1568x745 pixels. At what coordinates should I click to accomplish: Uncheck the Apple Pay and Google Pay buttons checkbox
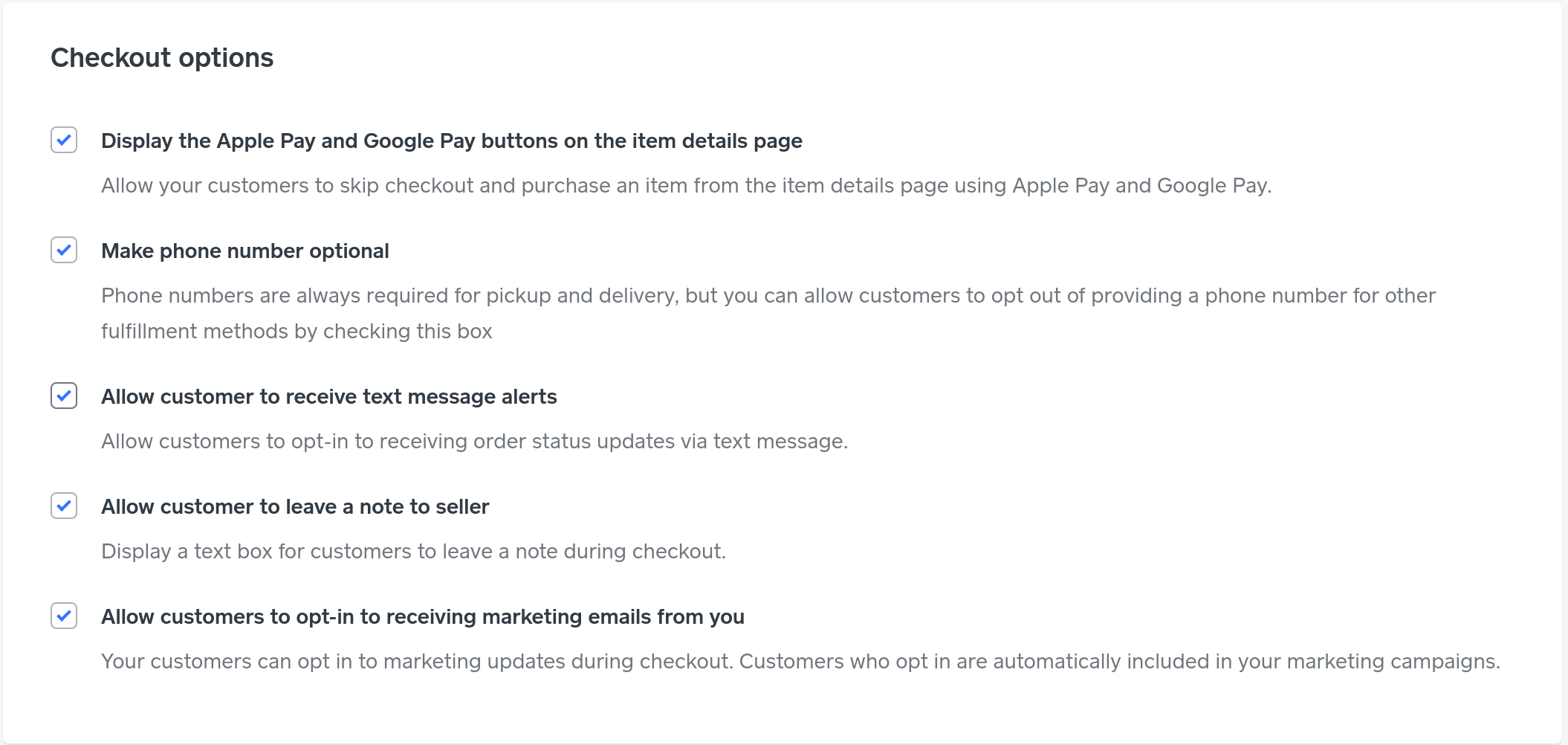[64, 140]
